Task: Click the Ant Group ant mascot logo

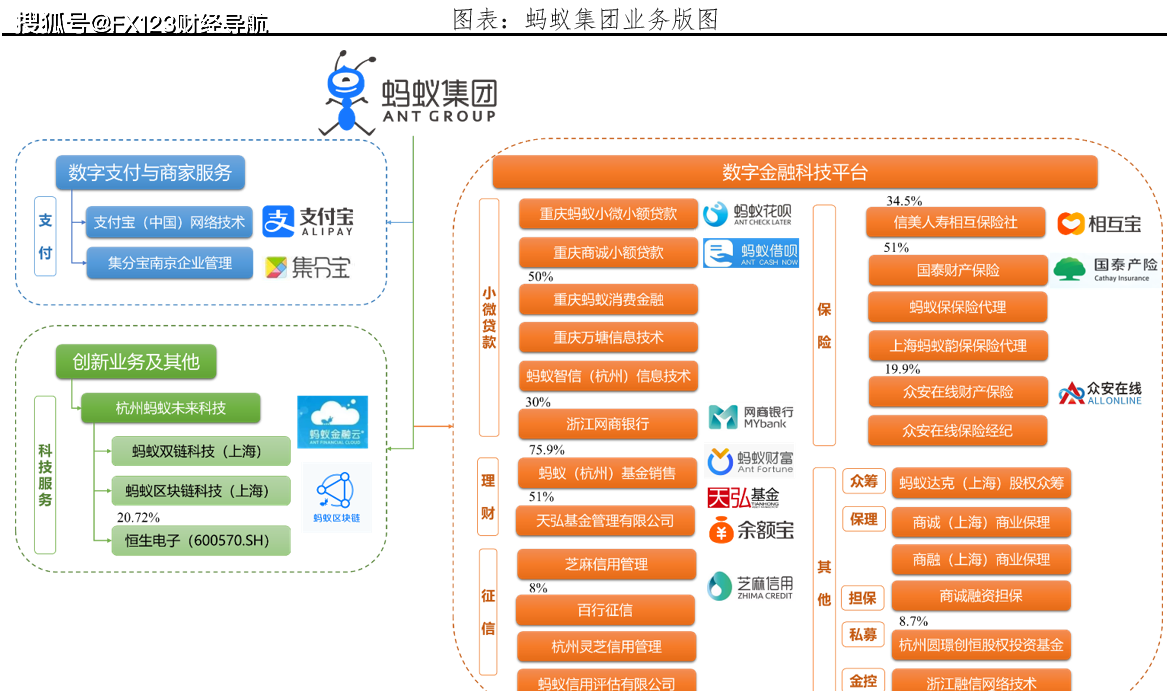Action: (x=347, y=93)
